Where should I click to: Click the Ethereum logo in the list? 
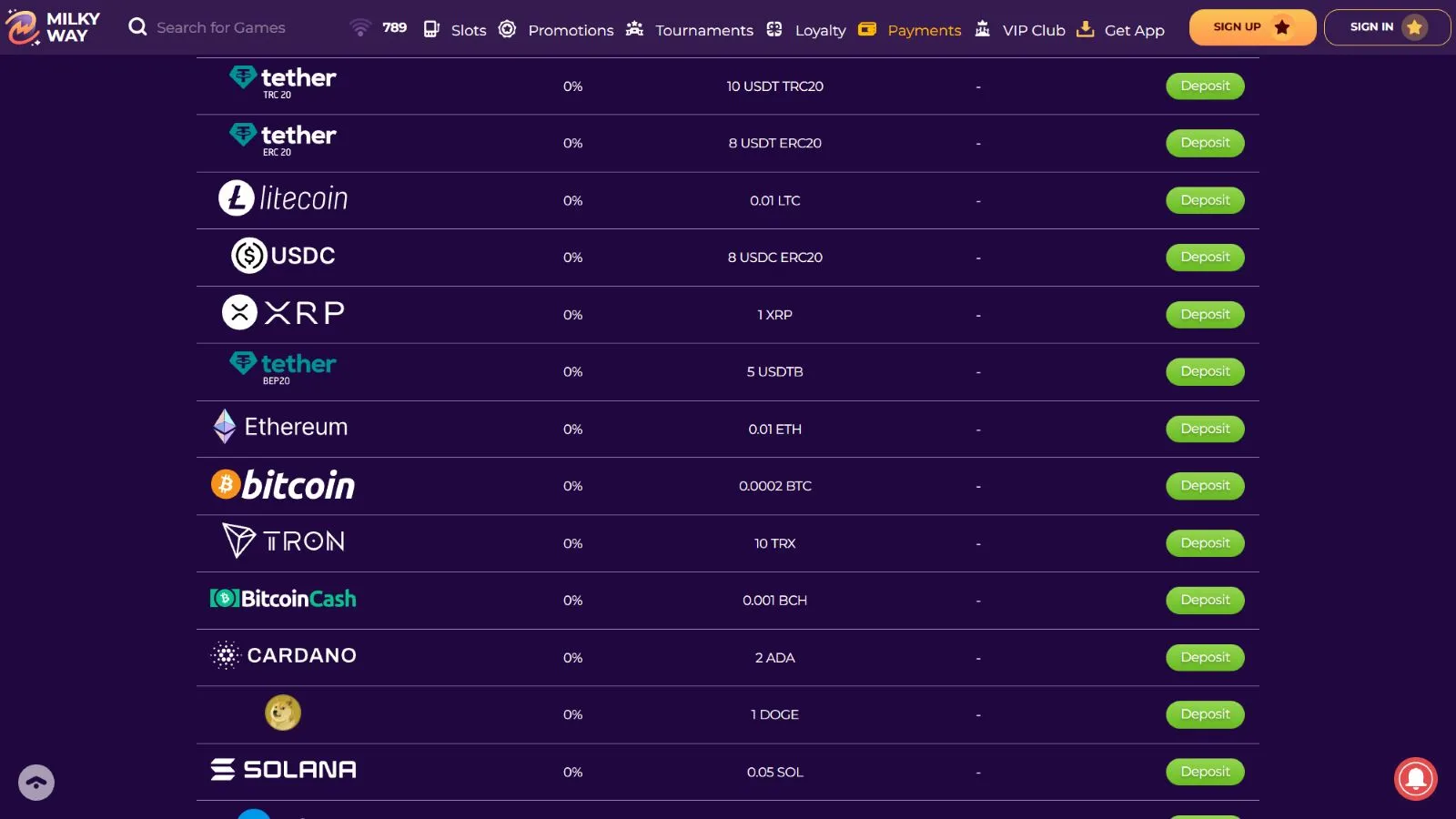(x=281, y=427)
